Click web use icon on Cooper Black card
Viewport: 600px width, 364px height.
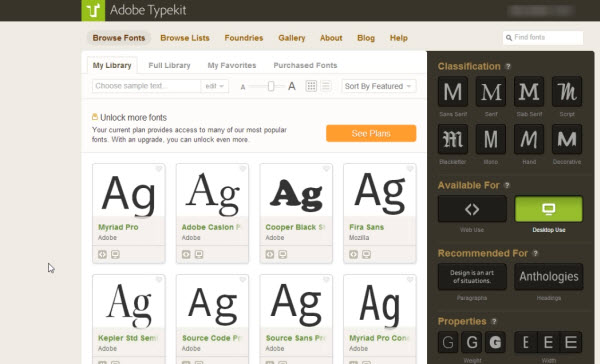point(270,254)
